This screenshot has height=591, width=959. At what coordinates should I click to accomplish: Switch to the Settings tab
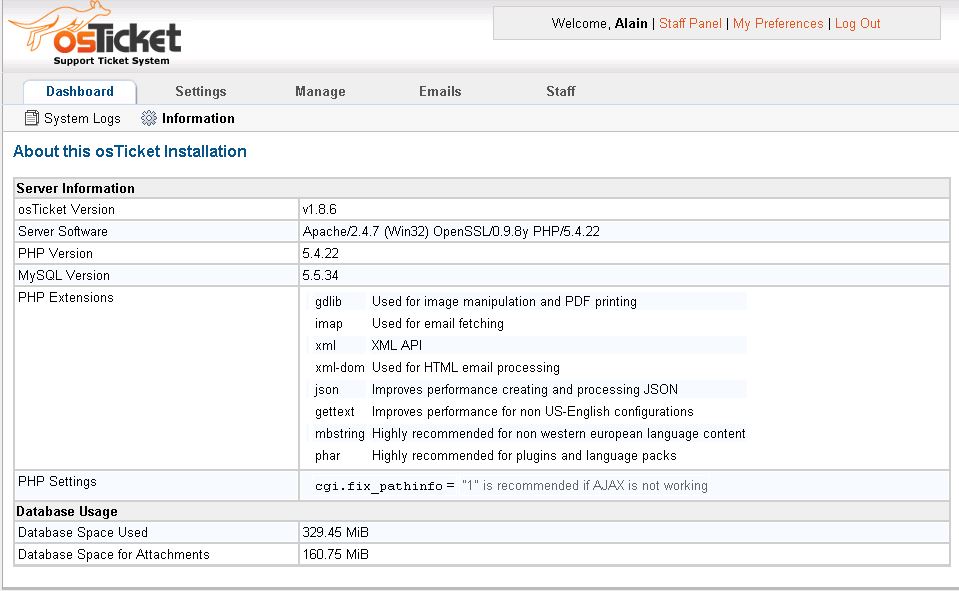pyautogui.click(x=201, y=91)
